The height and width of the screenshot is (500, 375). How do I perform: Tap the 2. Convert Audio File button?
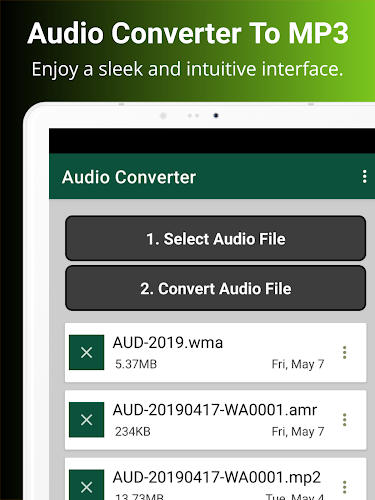(216, 288)
